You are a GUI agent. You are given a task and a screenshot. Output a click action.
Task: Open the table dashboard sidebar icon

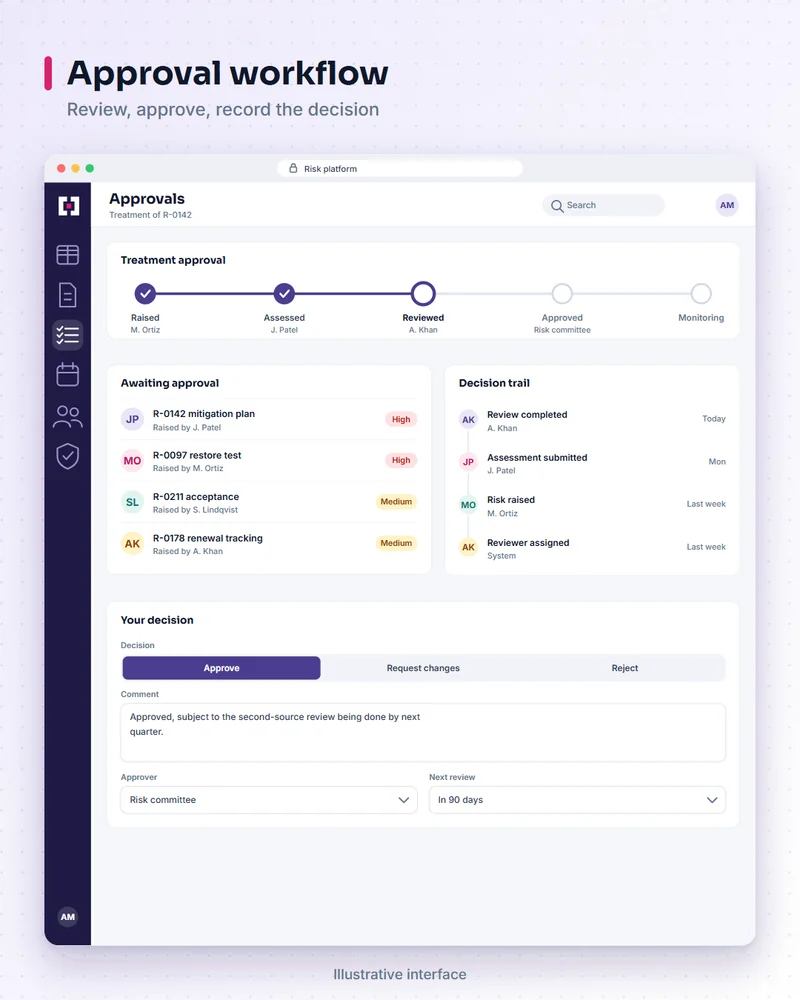click(68, 255)
